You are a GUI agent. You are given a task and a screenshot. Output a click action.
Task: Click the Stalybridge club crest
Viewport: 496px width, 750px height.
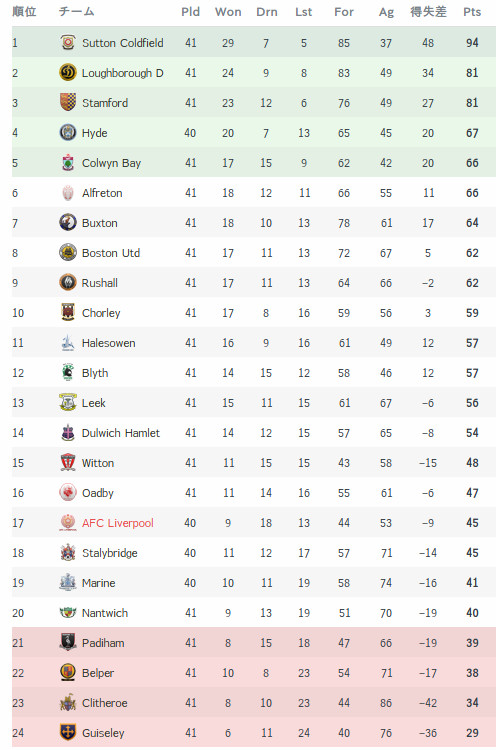(x=68, y=552)
